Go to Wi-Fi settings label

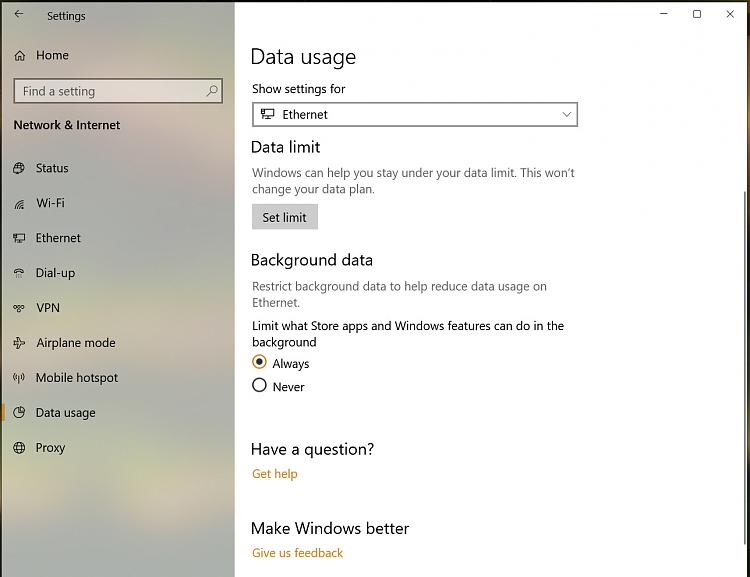click(x=50, y=203)
